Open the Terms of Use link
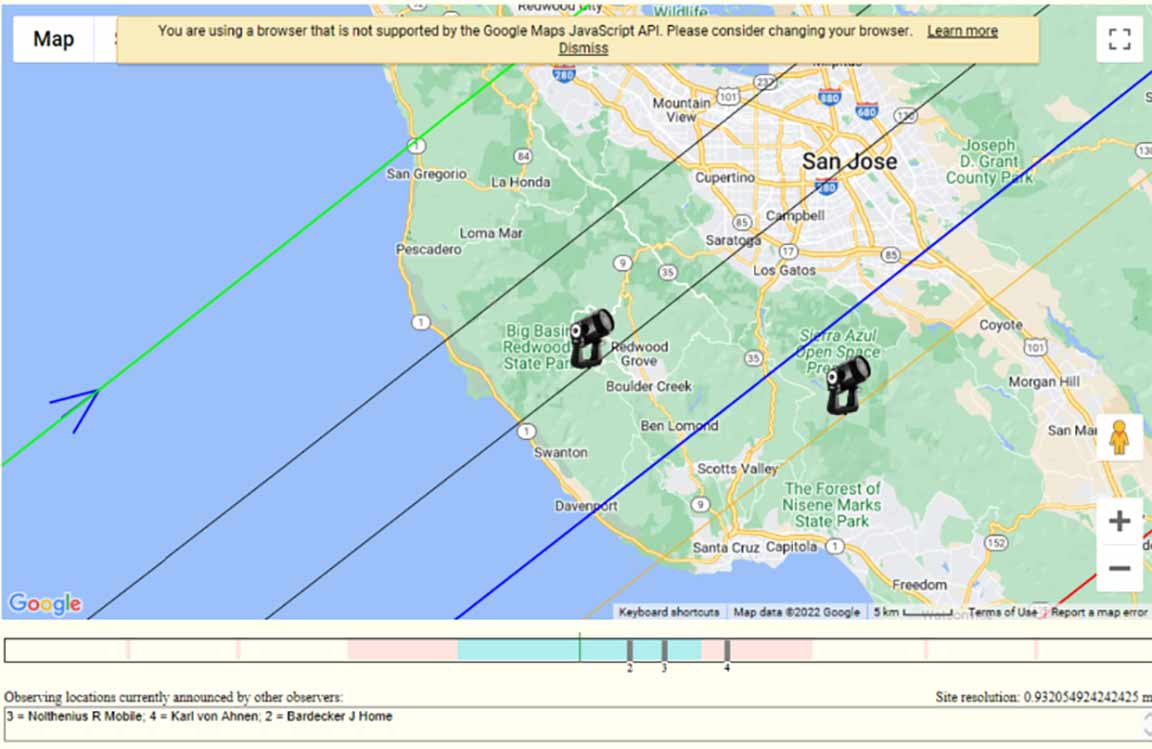This screenshot has height=749, width=1152. click(1002, 612)
